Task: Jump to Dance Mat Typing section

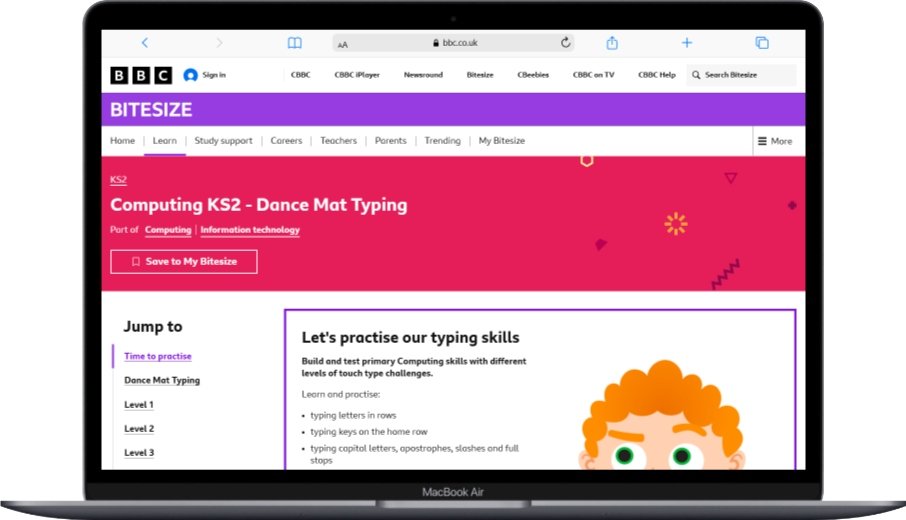Action: point(162,380)
